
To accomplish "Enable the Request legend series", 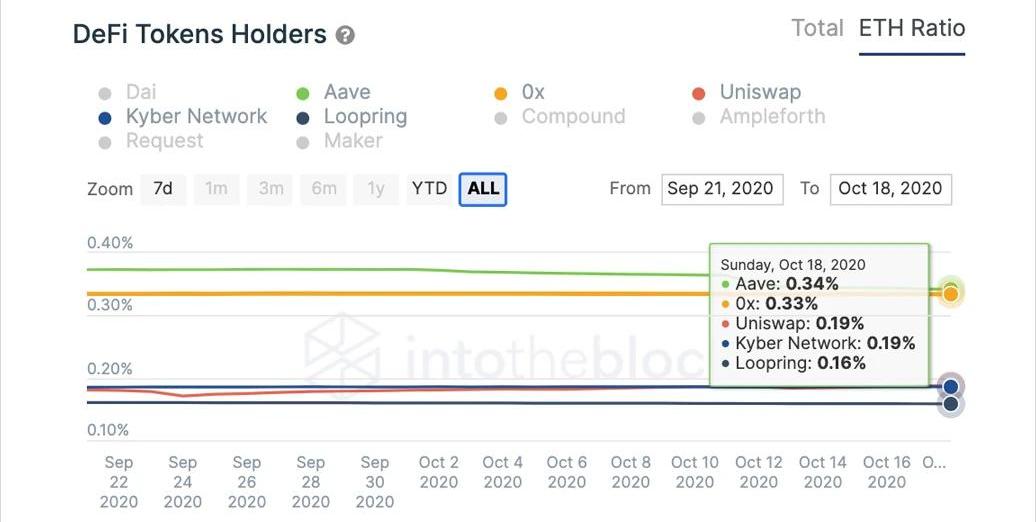I will [164, 141].
